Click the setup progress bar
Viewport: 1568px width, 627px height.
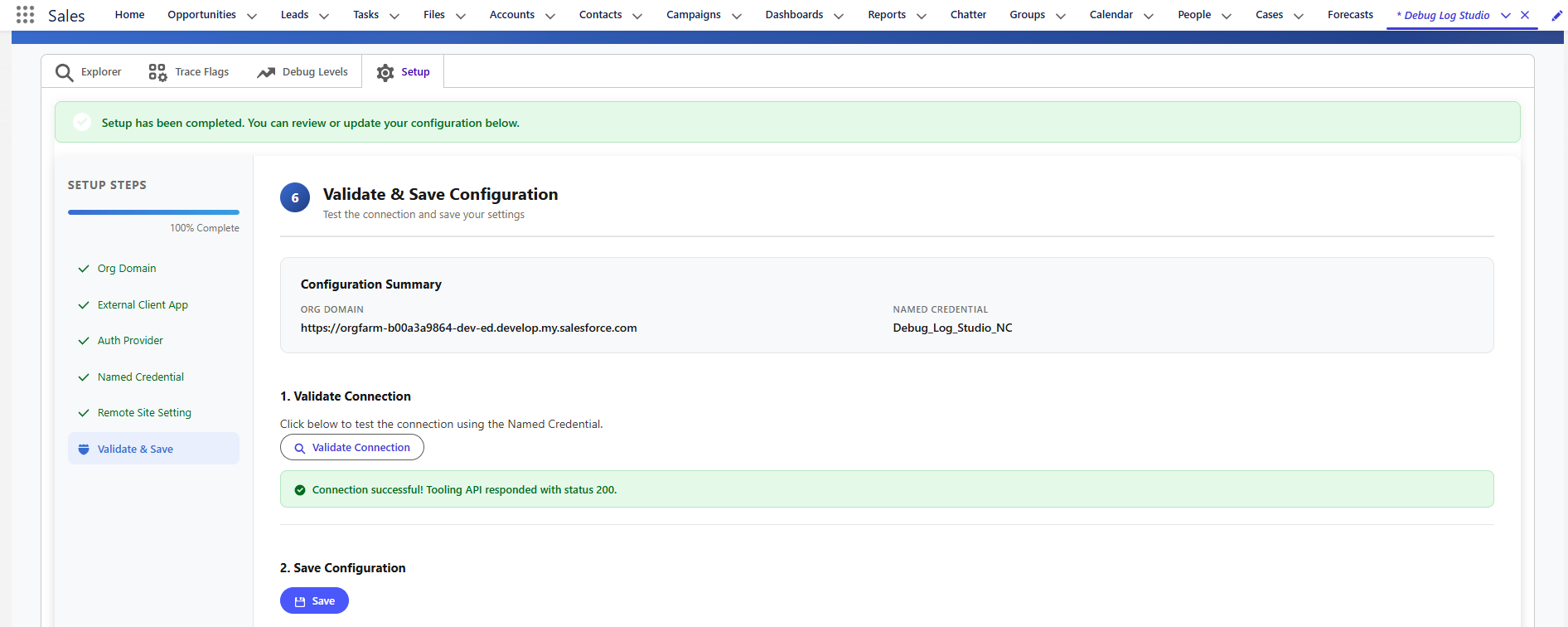153,212
